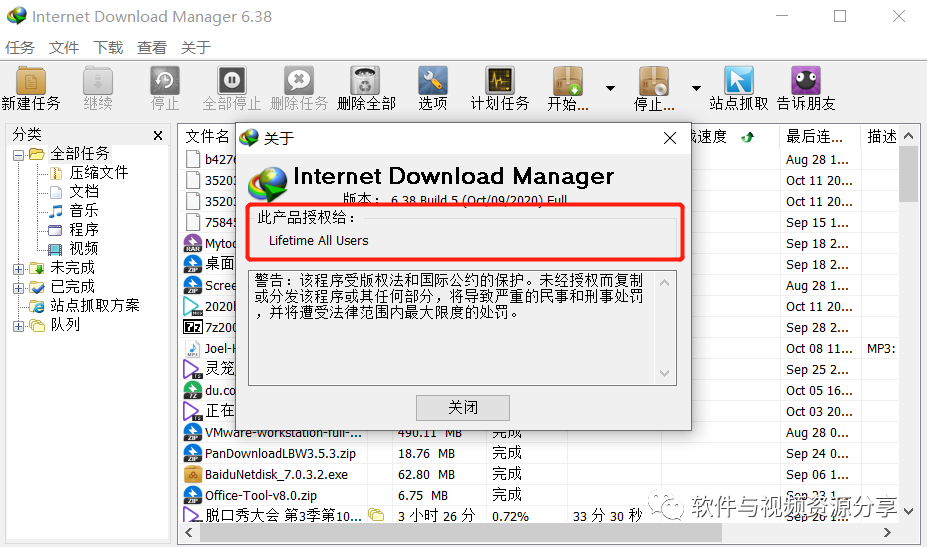Open dropdown arrow next to 停止 queue button
This screenshot has height=547, width=927.
point(696,88)
